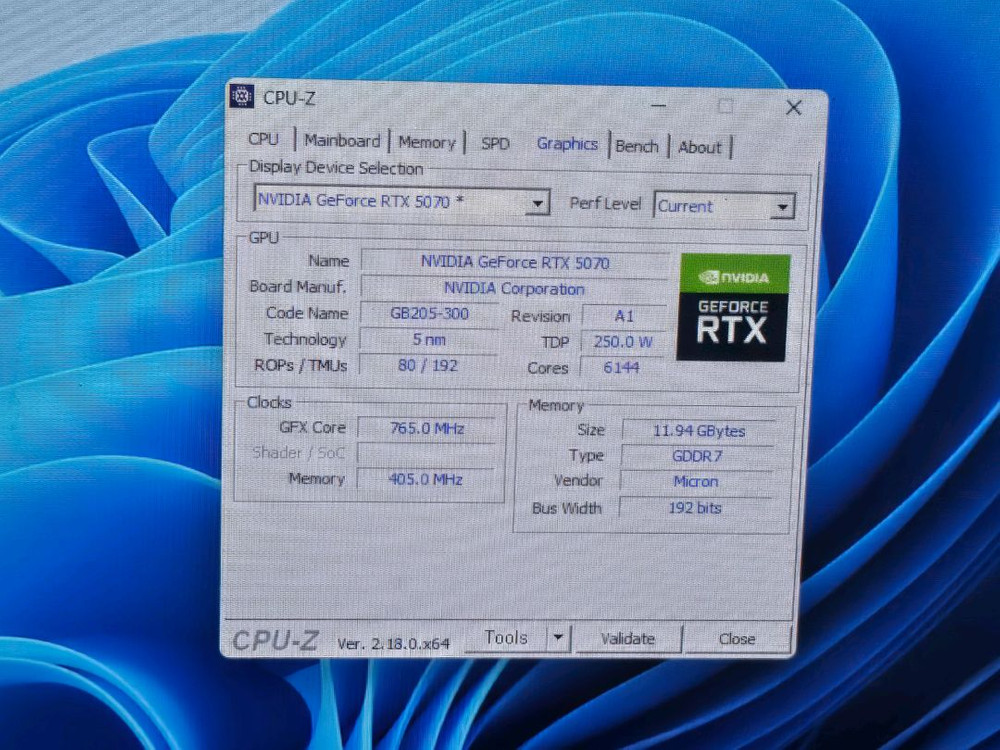
Task: Click the CPU-Z logo in the title bar
Action: 241,97
